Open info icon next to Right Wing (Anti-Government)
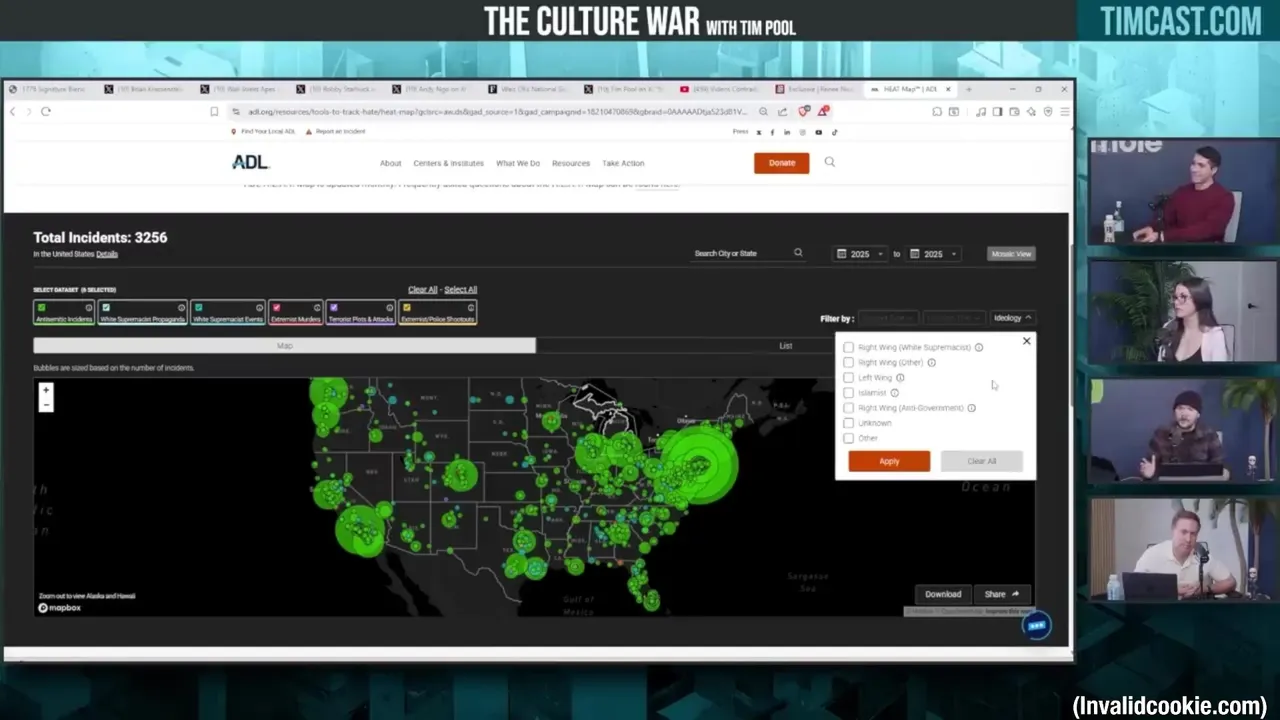 coord(971,408)
